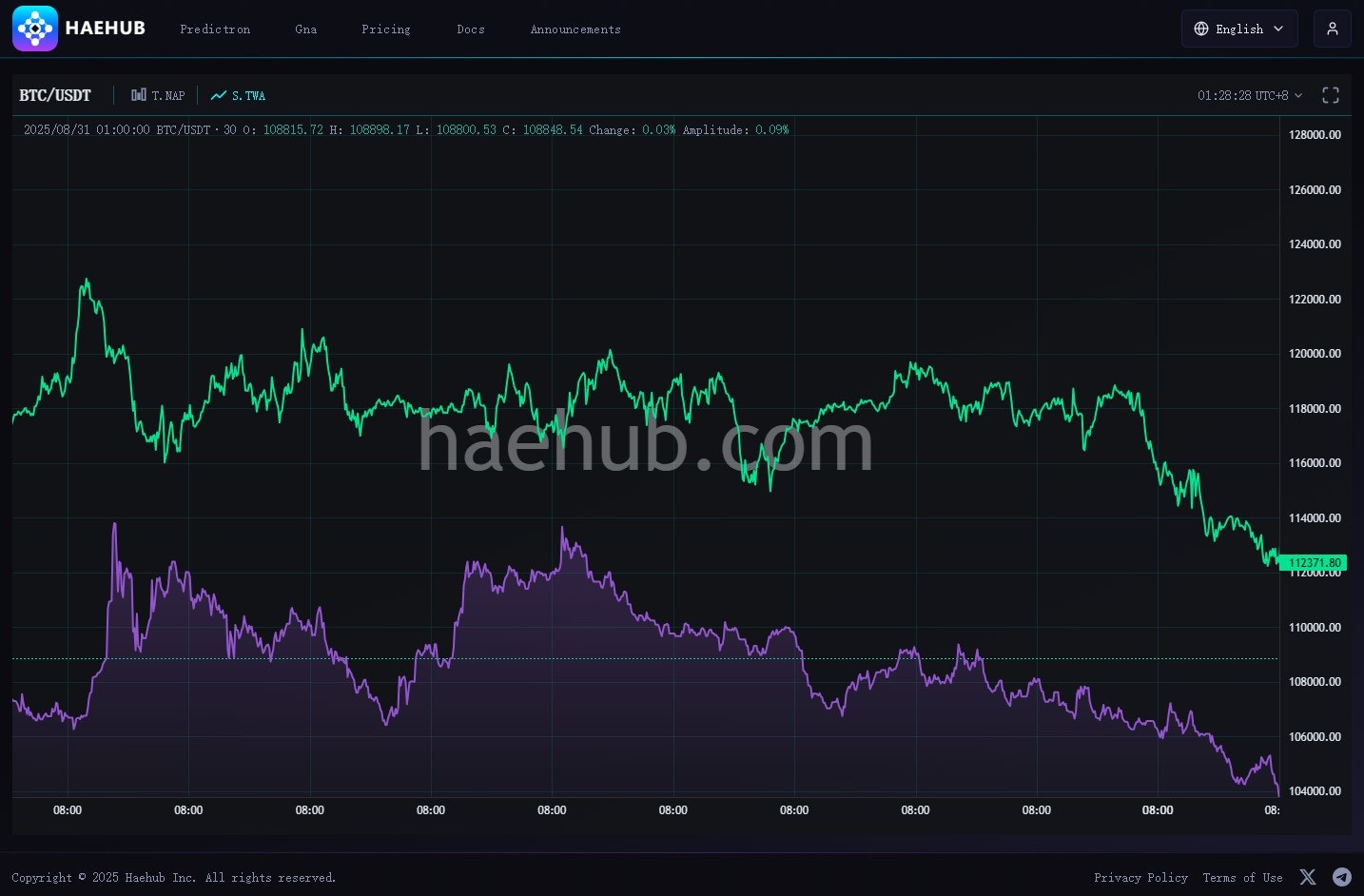Image resolution: width=1364 pixels, height=896 pixels.
Task: Click the T.NAP candlestick chart icon
Action: (x=139, y=95)
